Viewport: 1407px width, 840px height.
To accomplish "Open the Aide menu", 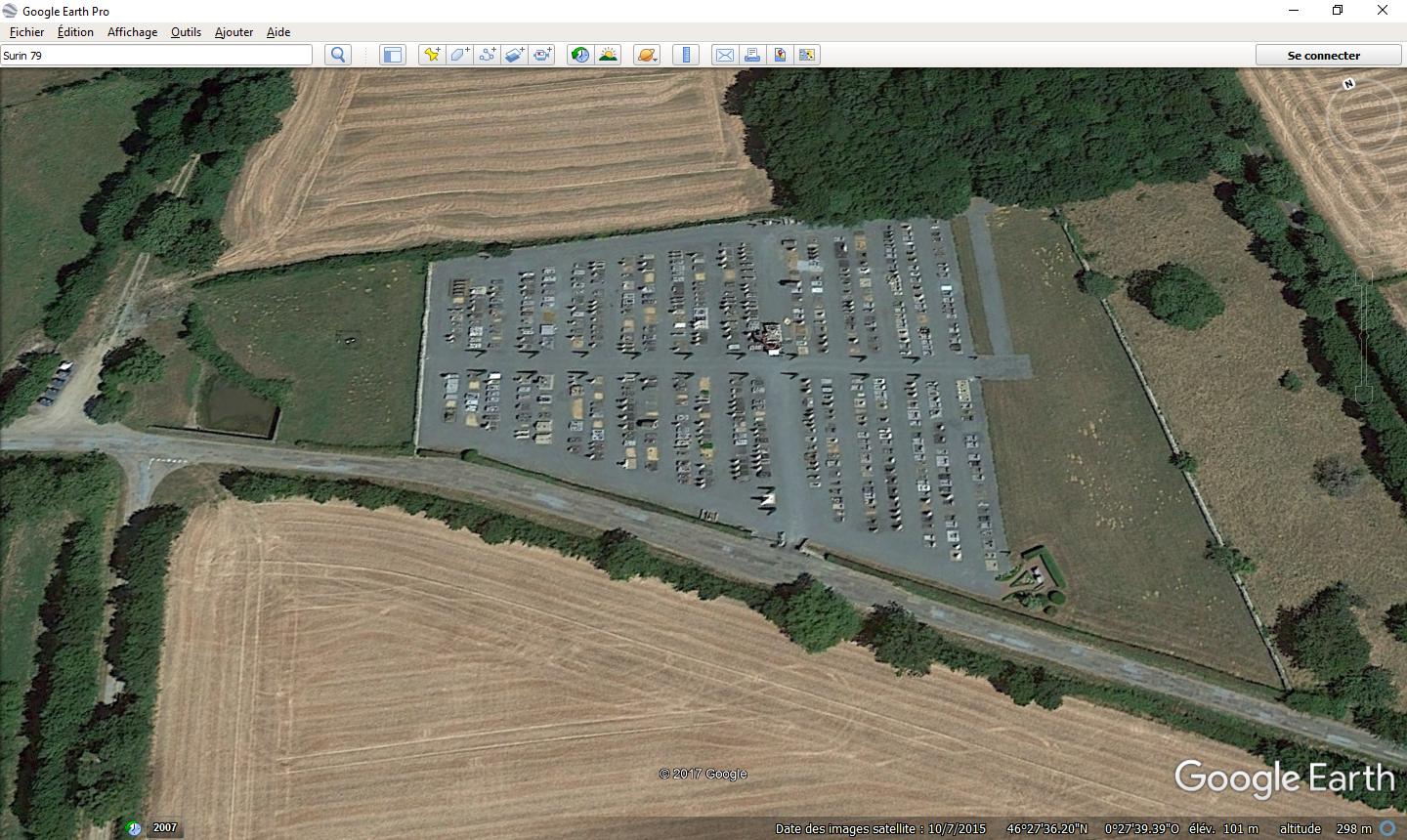I will (x=278, y=32).
